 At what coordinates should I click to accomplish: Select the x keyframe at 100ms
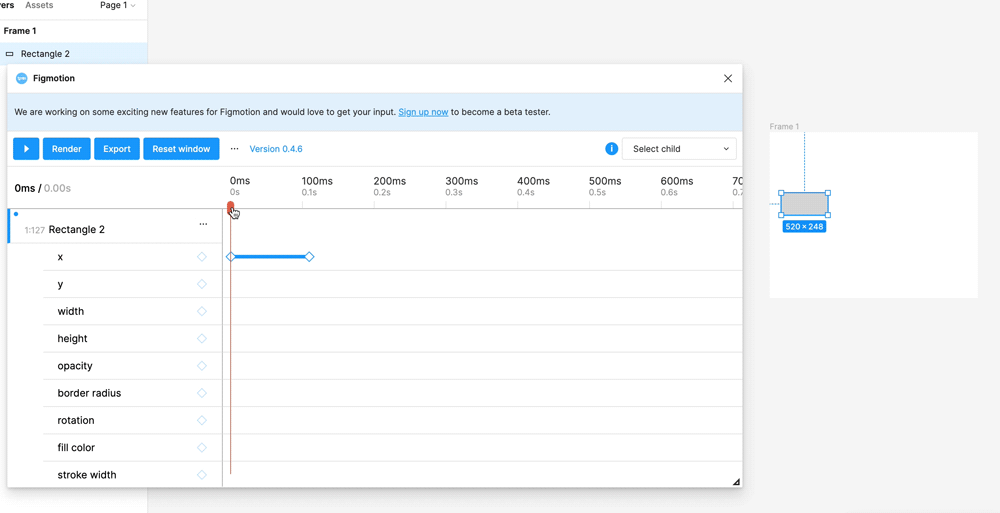309,256
